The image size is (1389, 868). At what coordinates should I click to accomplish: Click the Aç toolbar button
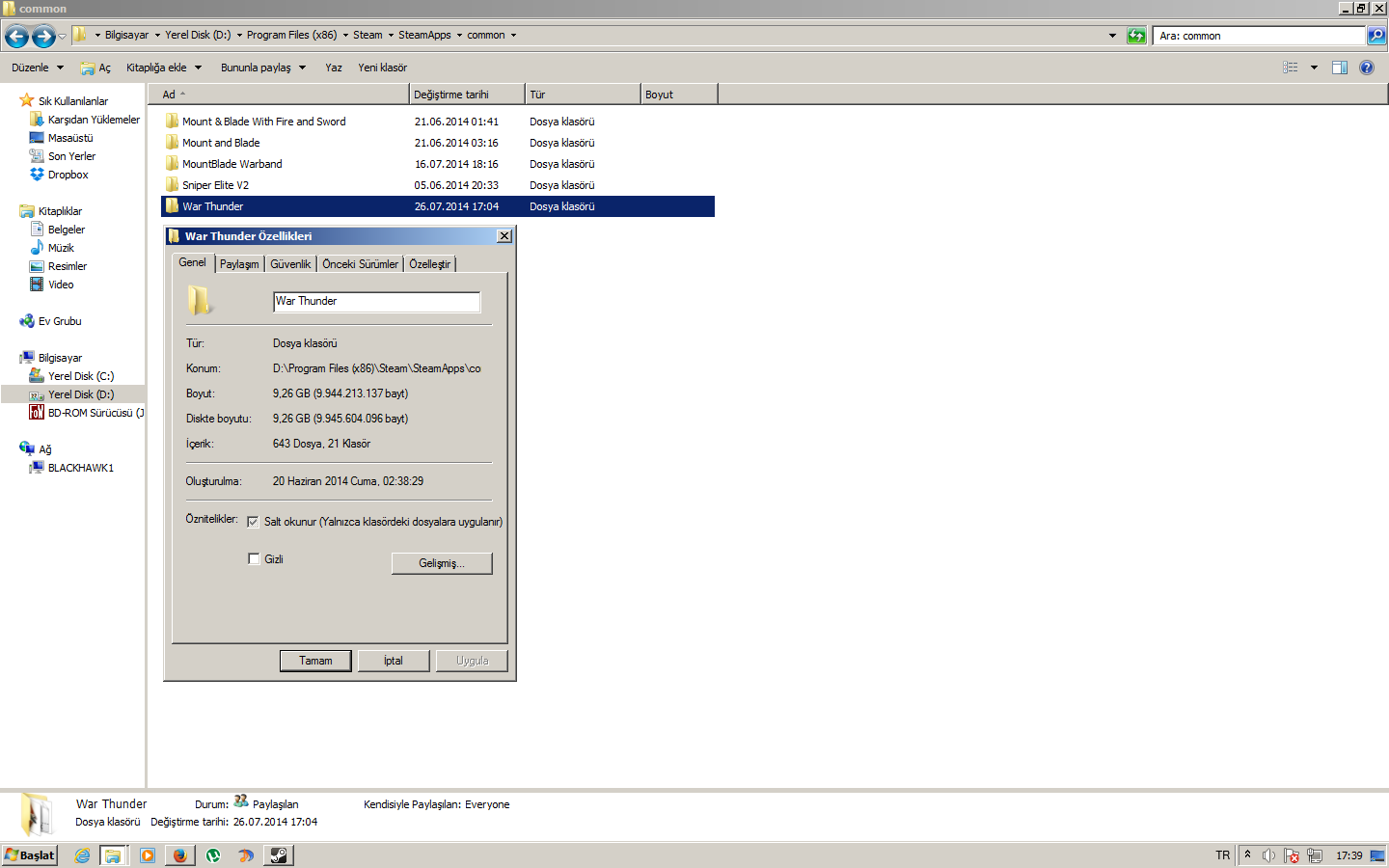(96, 68)
